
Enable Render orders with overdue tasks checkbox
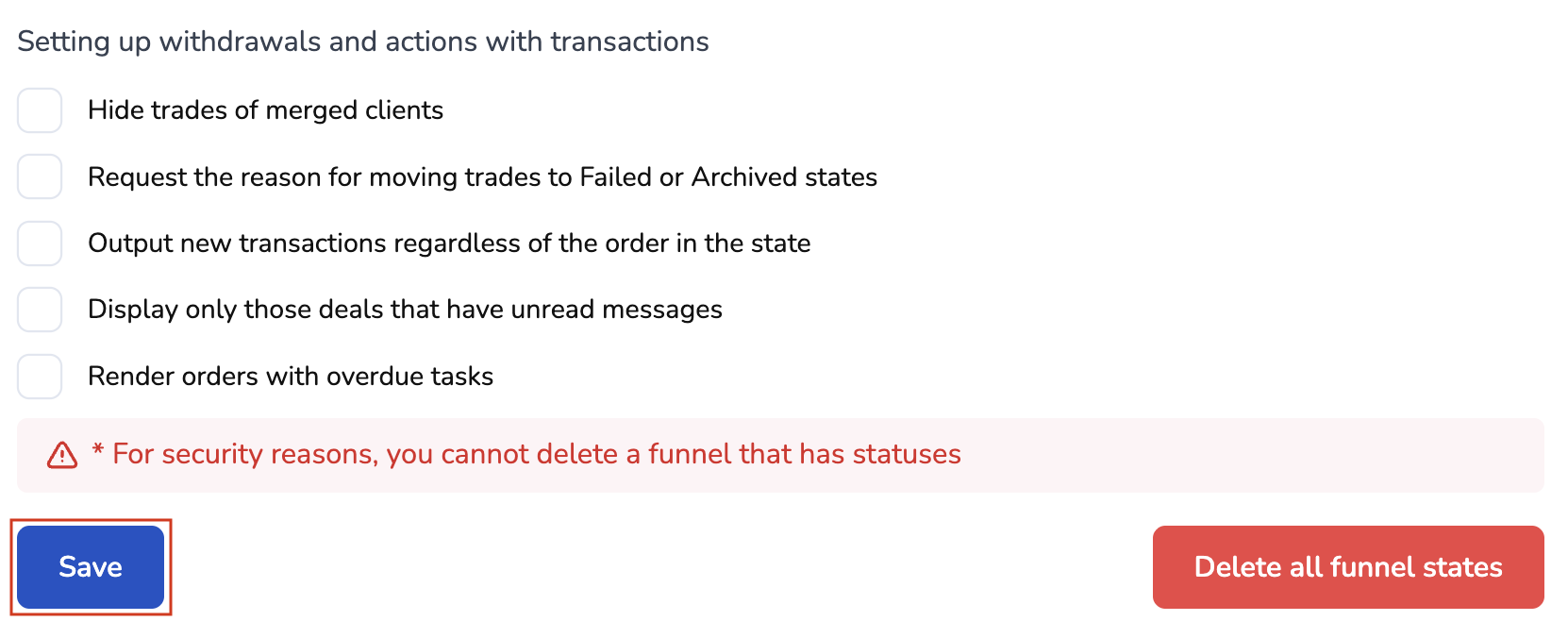(40, 377)
